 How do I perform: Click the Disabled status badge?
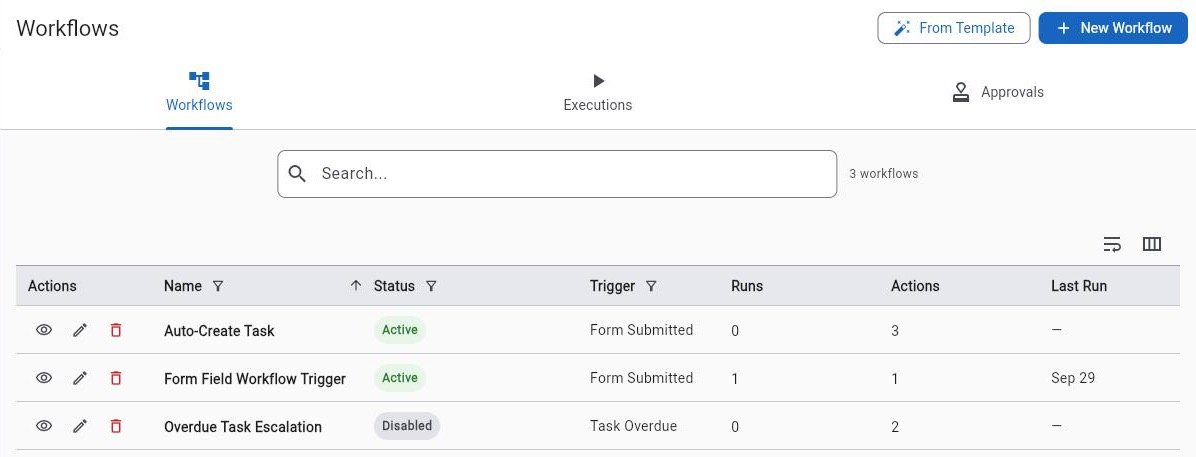[407, 426]
